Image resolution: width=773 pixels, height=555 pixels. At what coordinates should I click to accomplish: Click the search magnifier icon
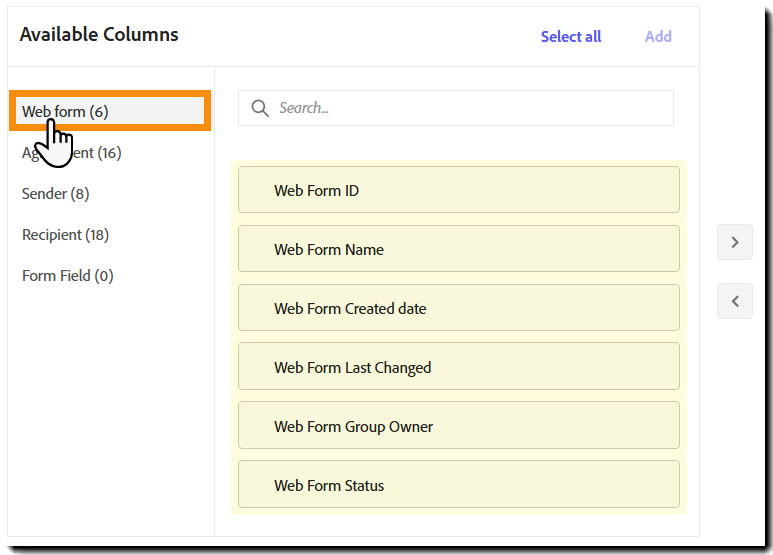point(260,108)
